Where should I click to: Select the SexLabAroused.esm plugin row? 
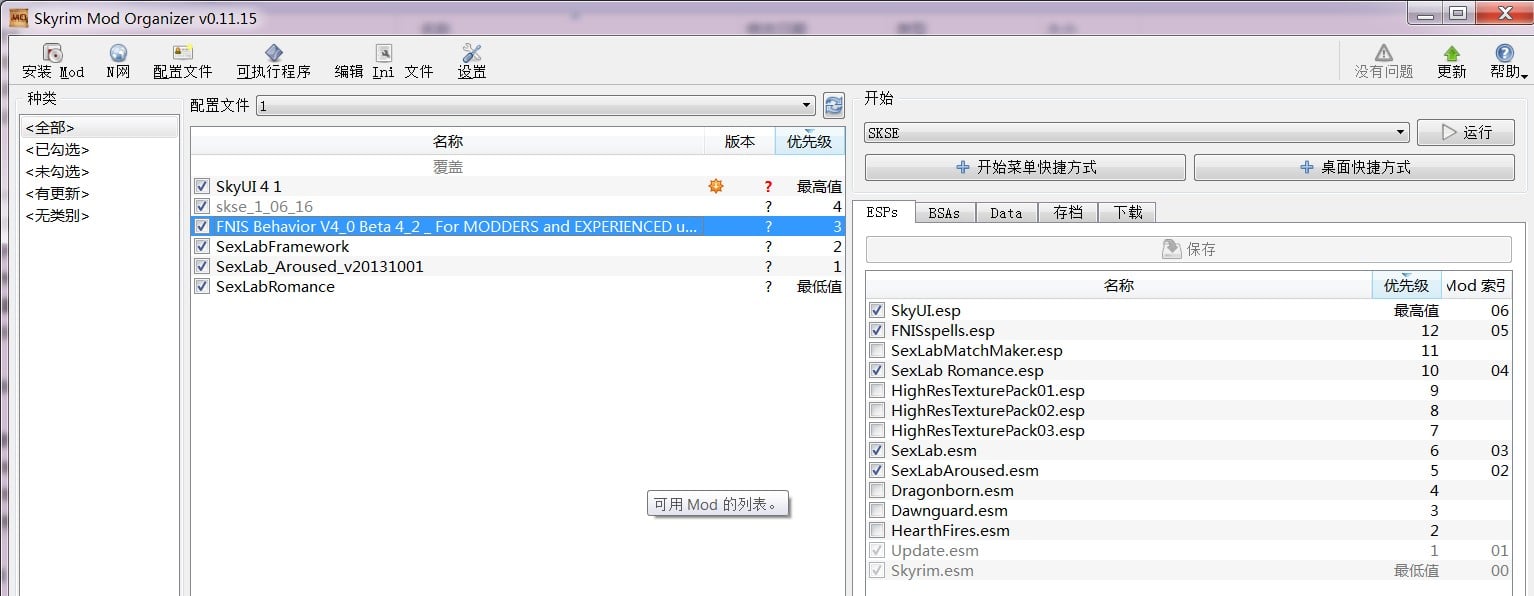tap(1189, 470)
